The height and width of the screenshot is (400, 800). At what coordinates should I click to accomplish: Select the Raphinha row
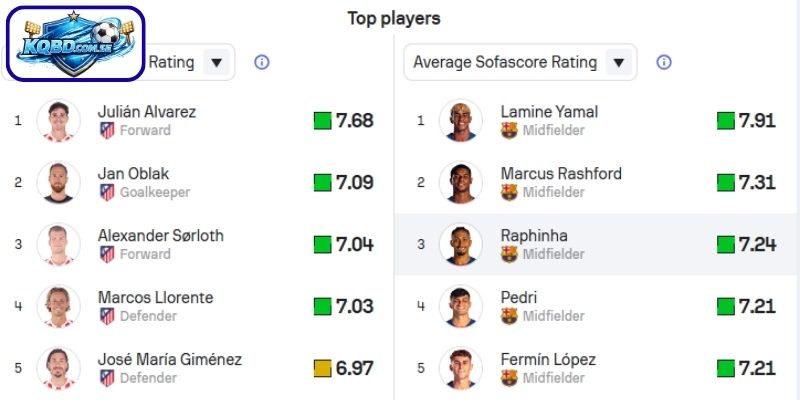coord(596,245)
